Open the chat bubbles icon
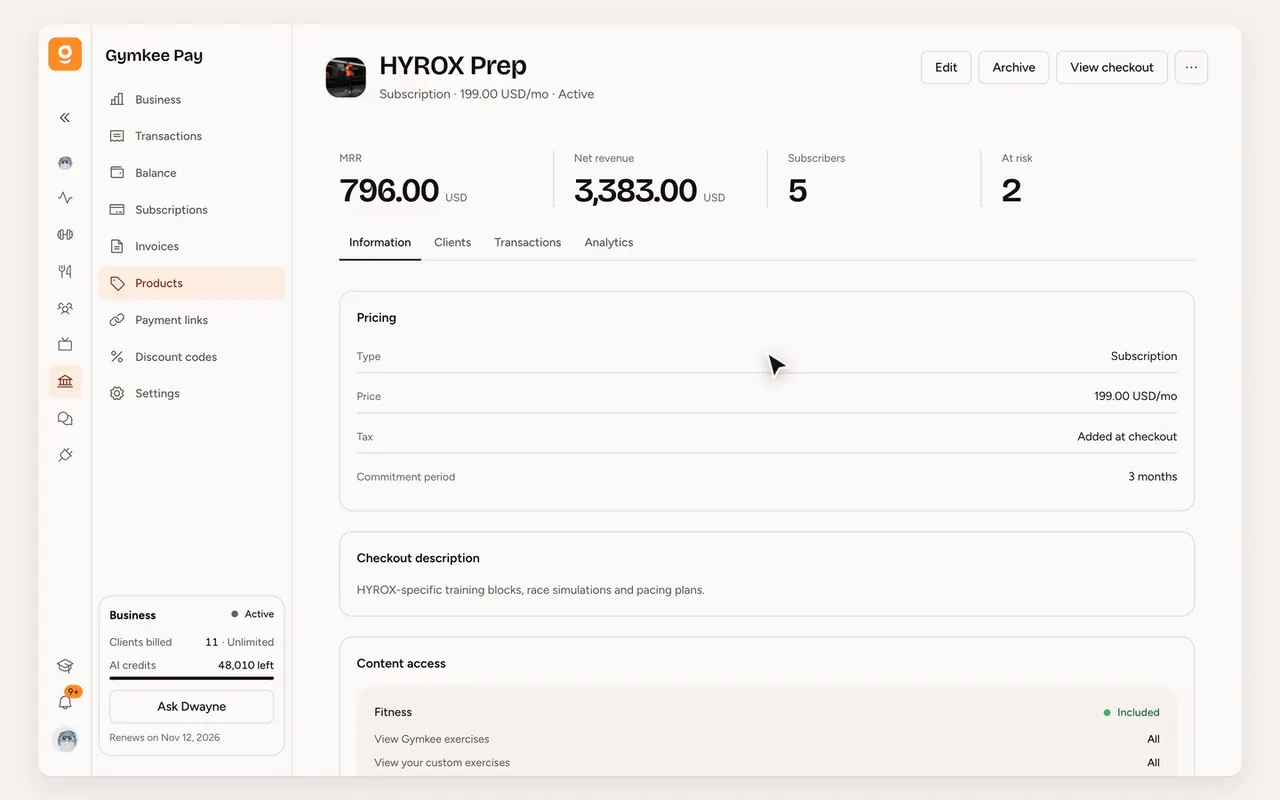 pos(65,419)
